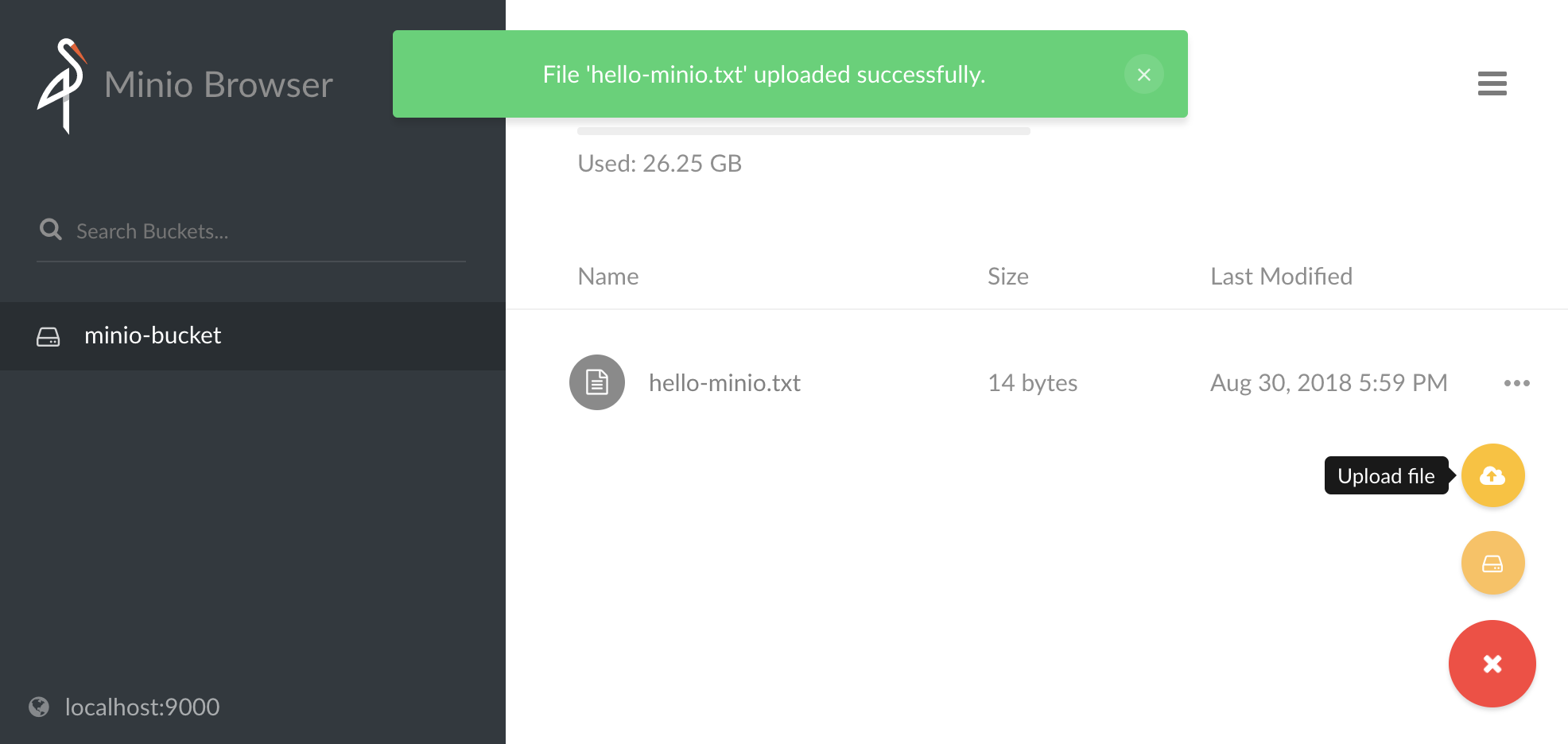Sort files by Size column
The height and width of the screenshot is (744, 1568).
(x=1007, y=277)
